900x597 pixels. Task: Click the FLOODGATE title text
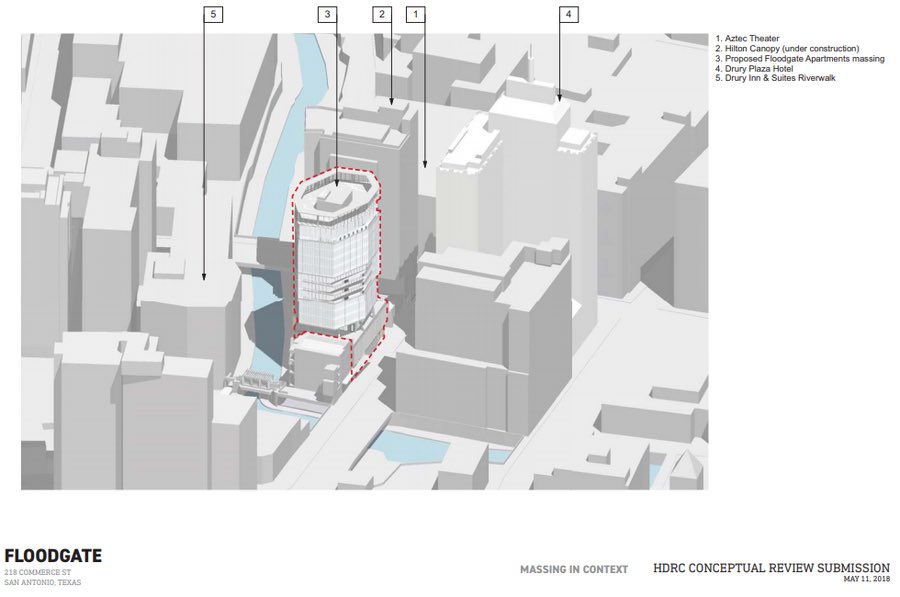coord(53,556)
